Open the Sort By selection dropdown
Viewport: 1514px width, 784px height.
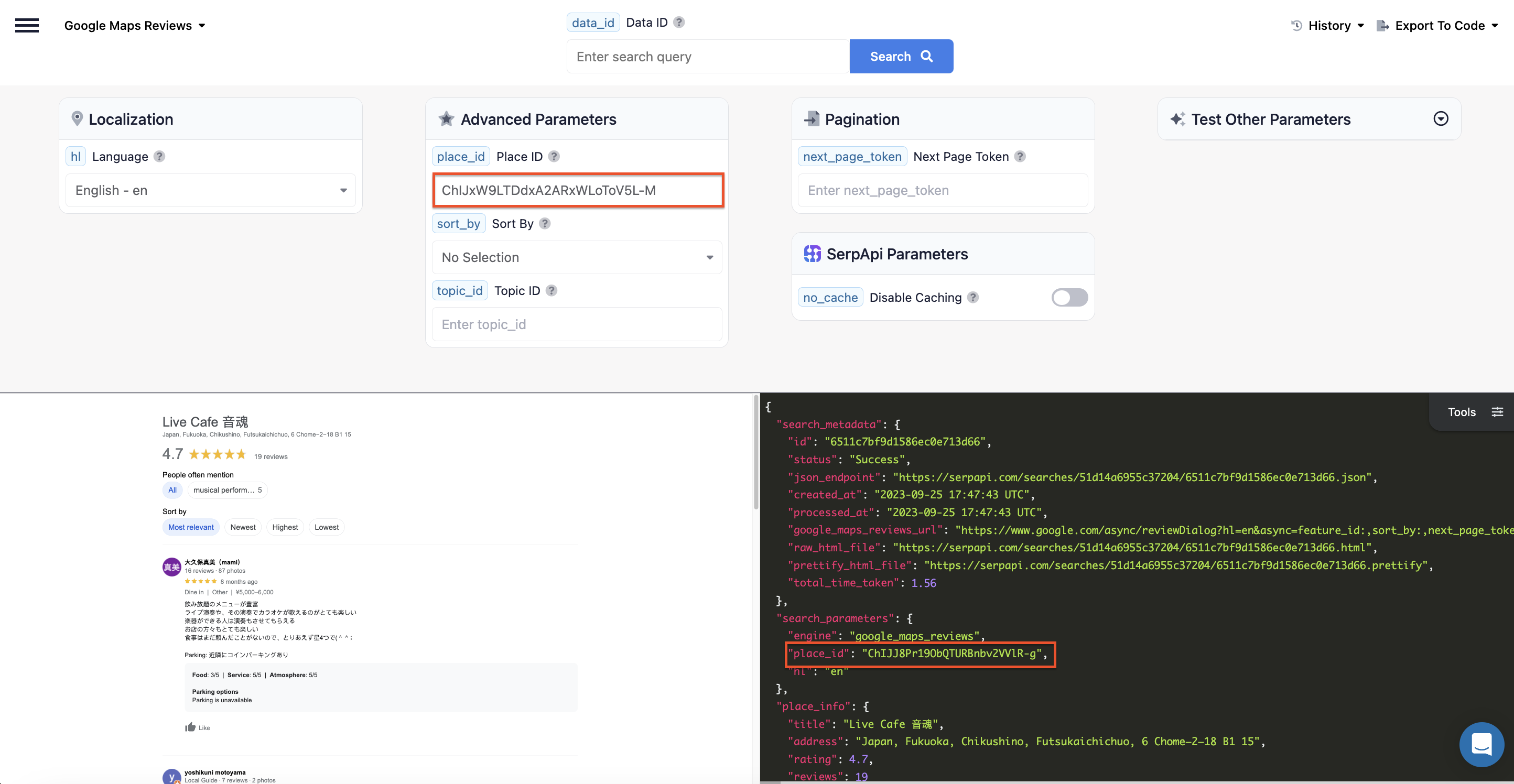[x=577, y=257]
